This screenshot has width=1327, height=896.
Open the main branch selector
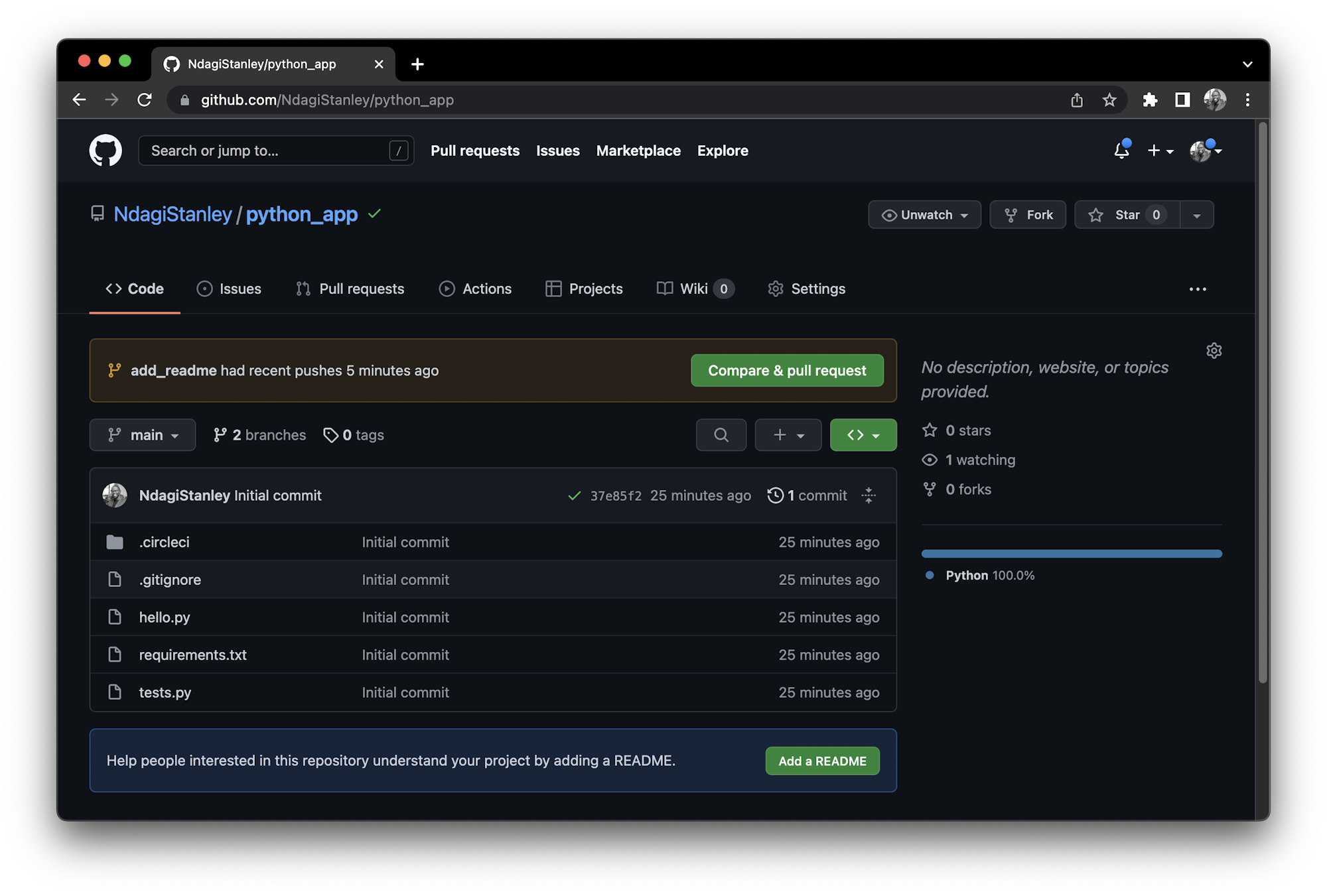pos(143,435)
